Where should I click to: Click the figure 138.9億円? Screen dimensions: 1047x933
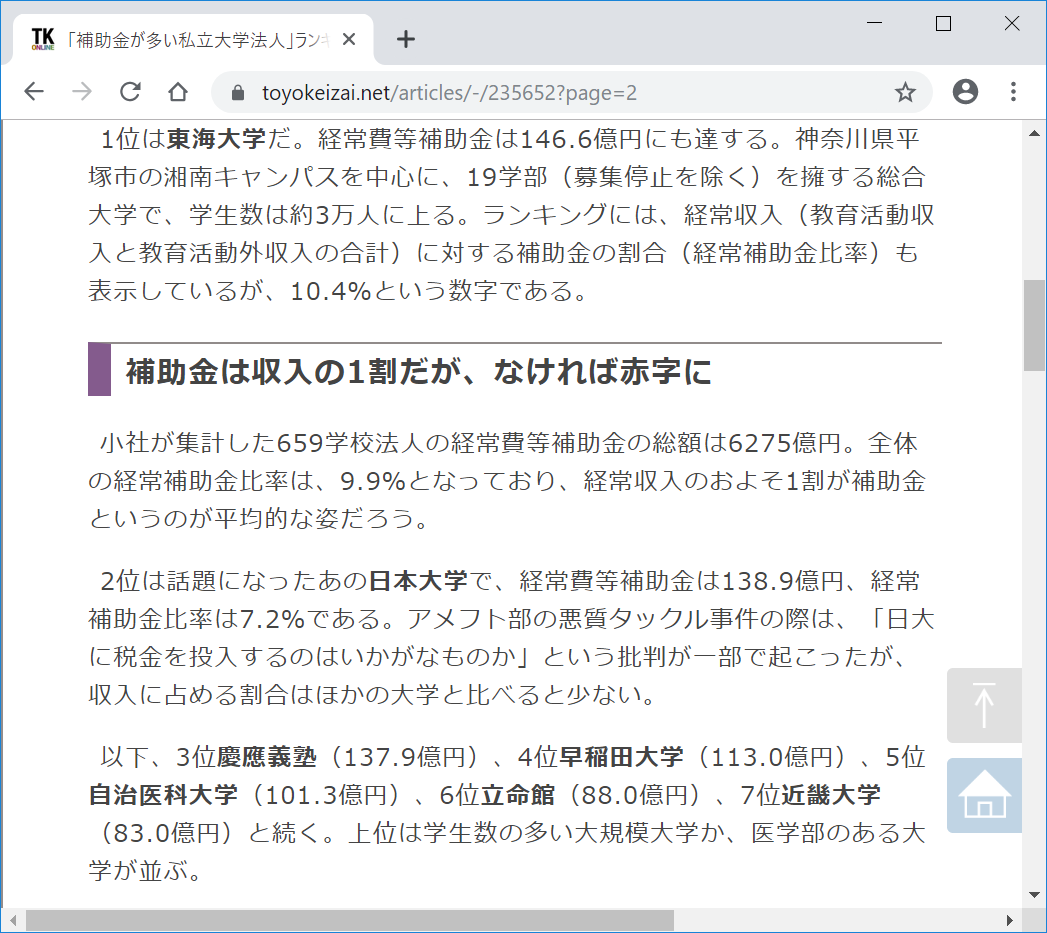point(783,581)
